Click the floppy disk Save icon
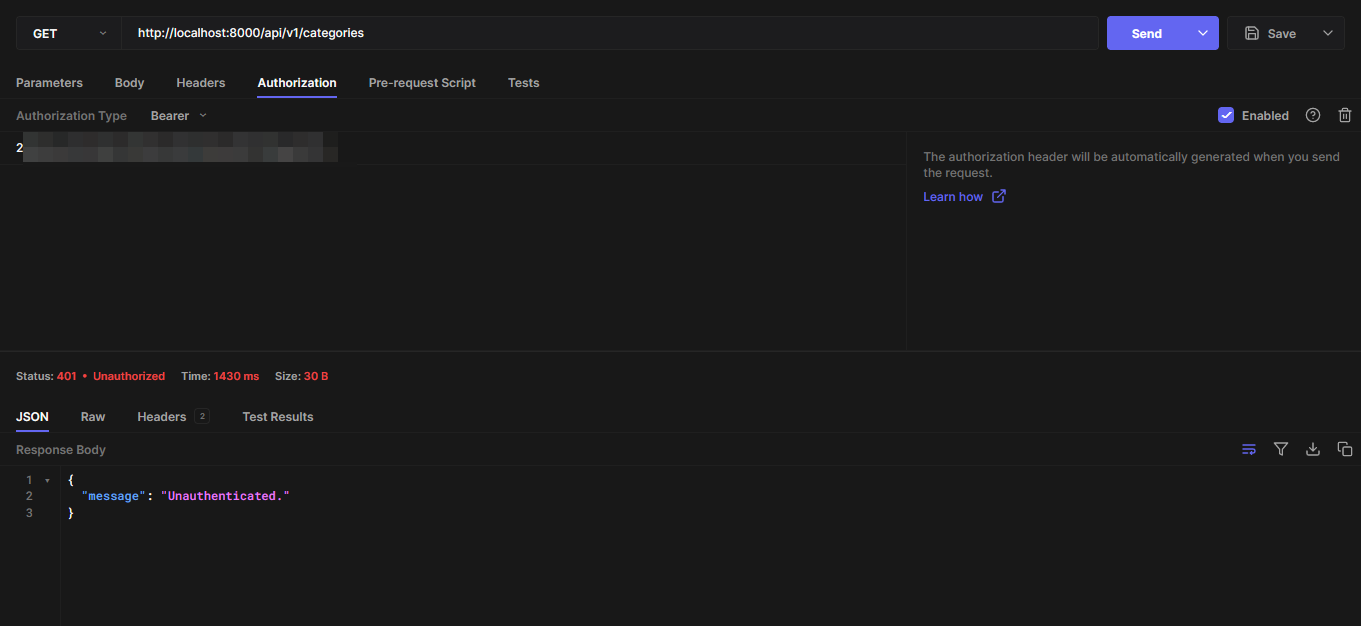Screen dimensions: 1361x626 point(1252,33)
